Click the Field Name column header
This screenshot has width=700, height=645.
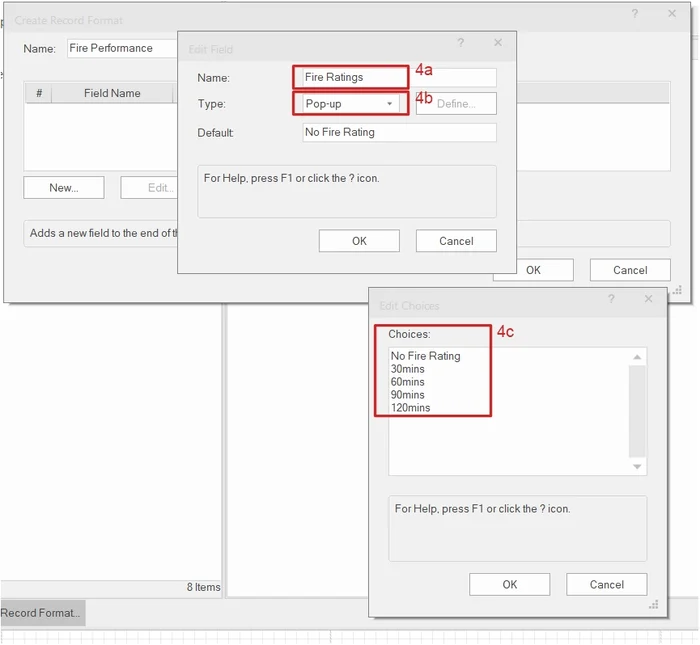coord(112,93)
